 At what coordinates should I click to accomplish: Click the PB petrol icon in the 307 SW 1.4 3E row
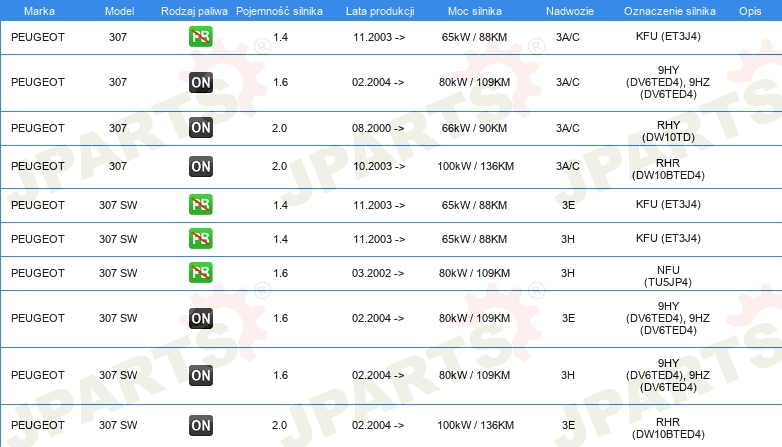(x=200, y=205)
